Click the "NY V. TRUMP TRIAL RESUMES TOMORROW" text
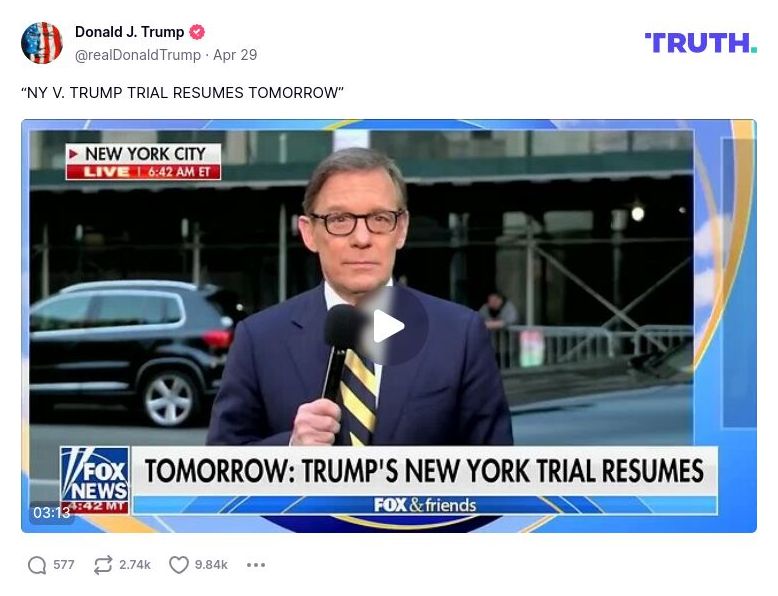Viewport: 778px width, 596px height. tap(182, 93)
